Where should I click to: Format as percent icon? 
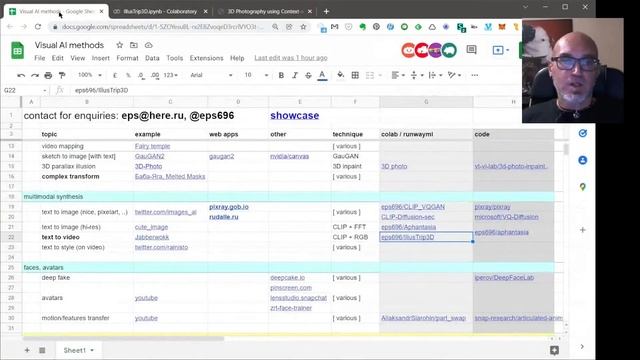pyautogui.click(x=128, y=76)
